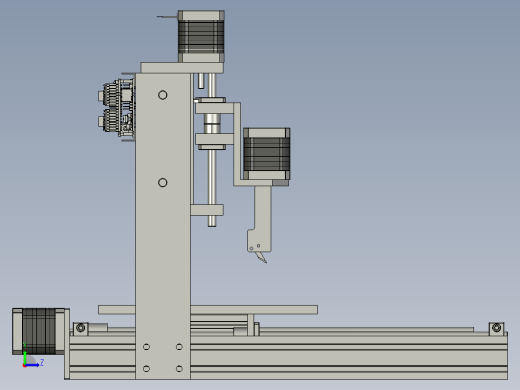Viewport: 520px width, 390px height.
Task: Click the Z axis label of the triad
Action: (x=42, y=362)
